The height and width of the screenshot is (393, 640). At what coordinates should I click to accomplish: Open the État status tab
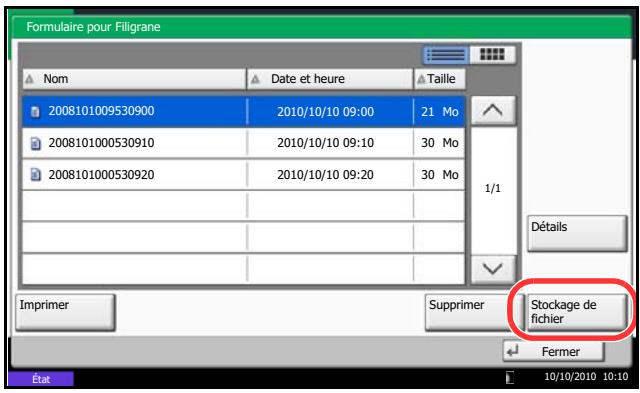tap(41, 379)
